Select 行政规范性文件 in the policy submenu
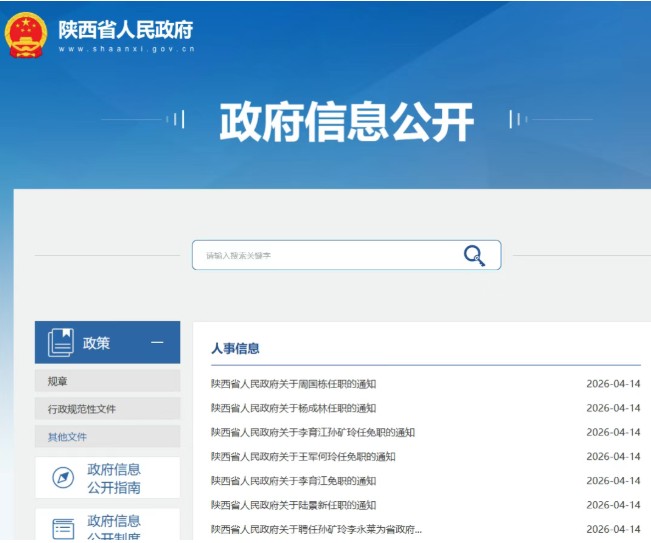 point(82,409)
